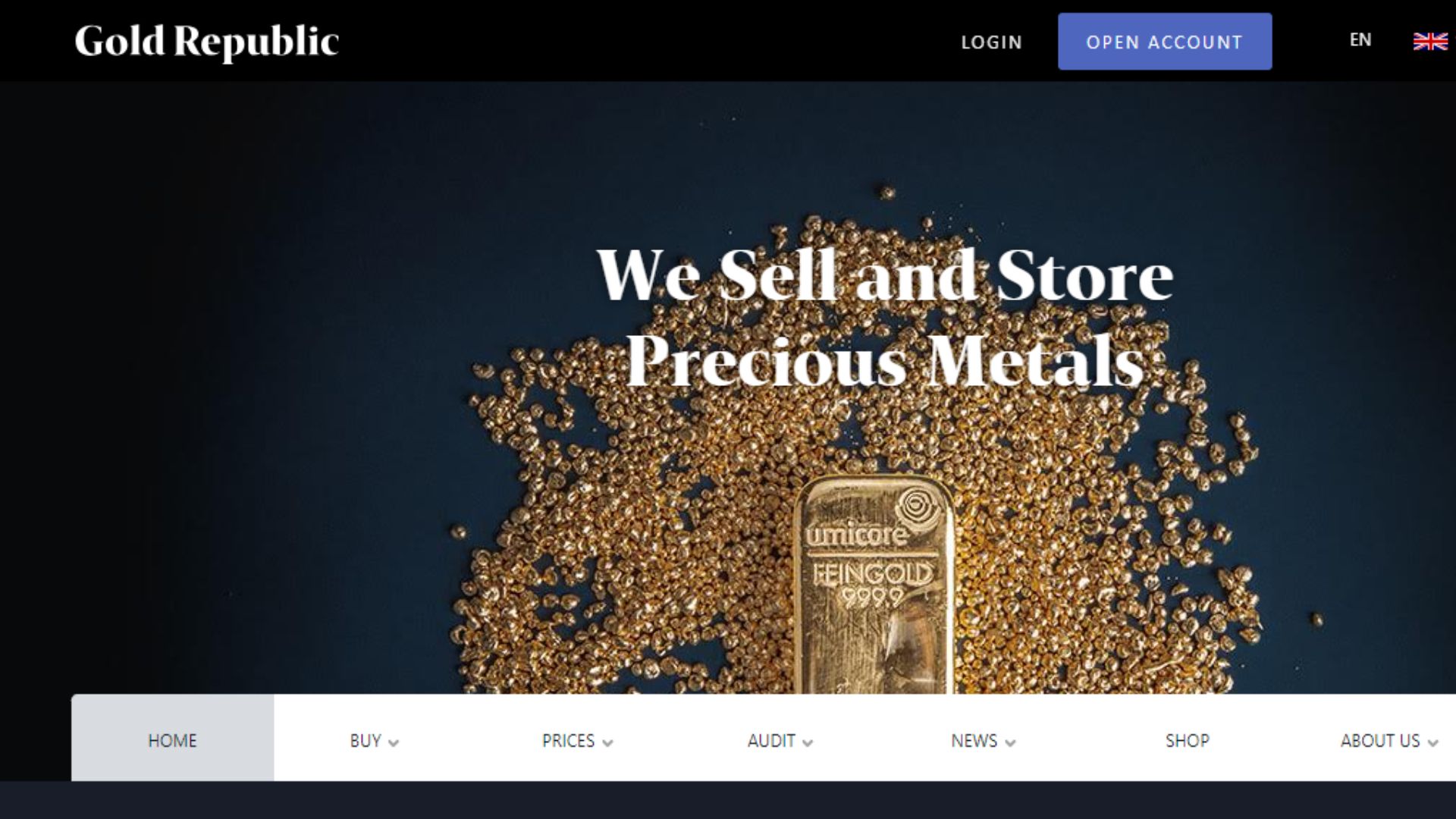Open the NEWS menu item
1456x819 pixels.
[x=974, y=741]
